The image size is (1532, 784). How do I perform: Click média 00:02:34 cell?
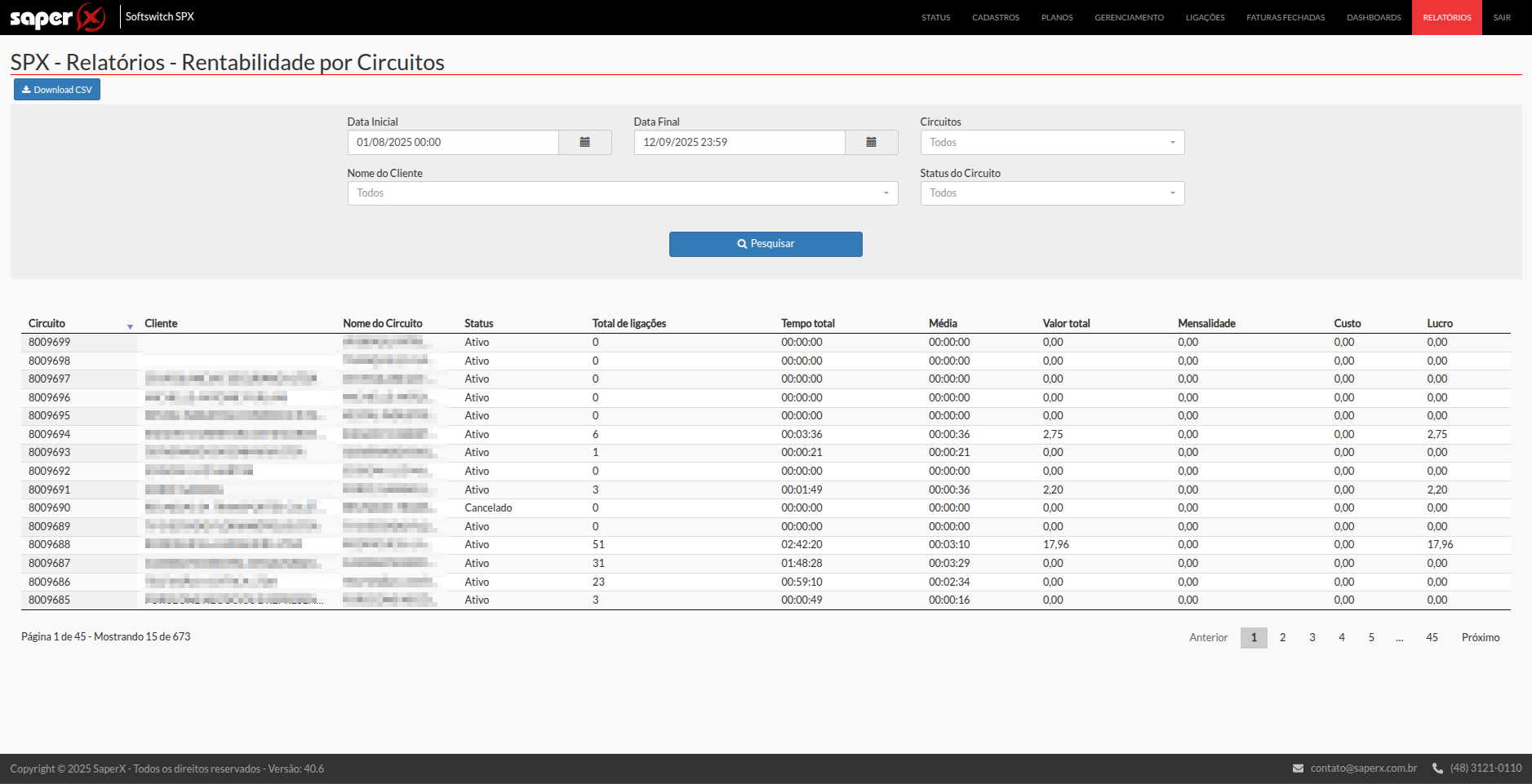[x=949, y=582]
